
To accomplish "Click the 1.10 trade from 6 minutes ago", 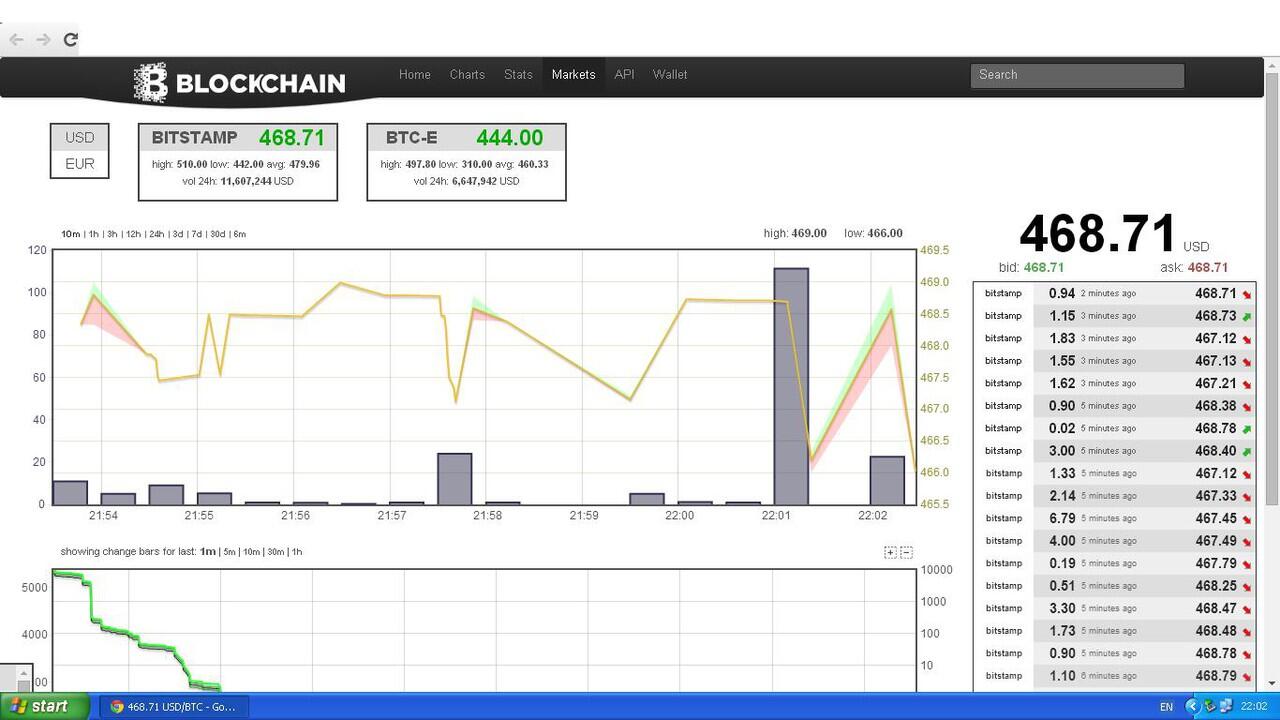I will [1115, 676].
